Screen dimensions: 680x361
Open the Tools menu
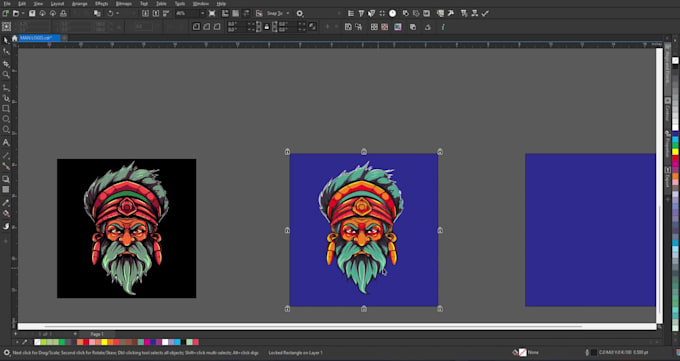click(x=180, y=3)
